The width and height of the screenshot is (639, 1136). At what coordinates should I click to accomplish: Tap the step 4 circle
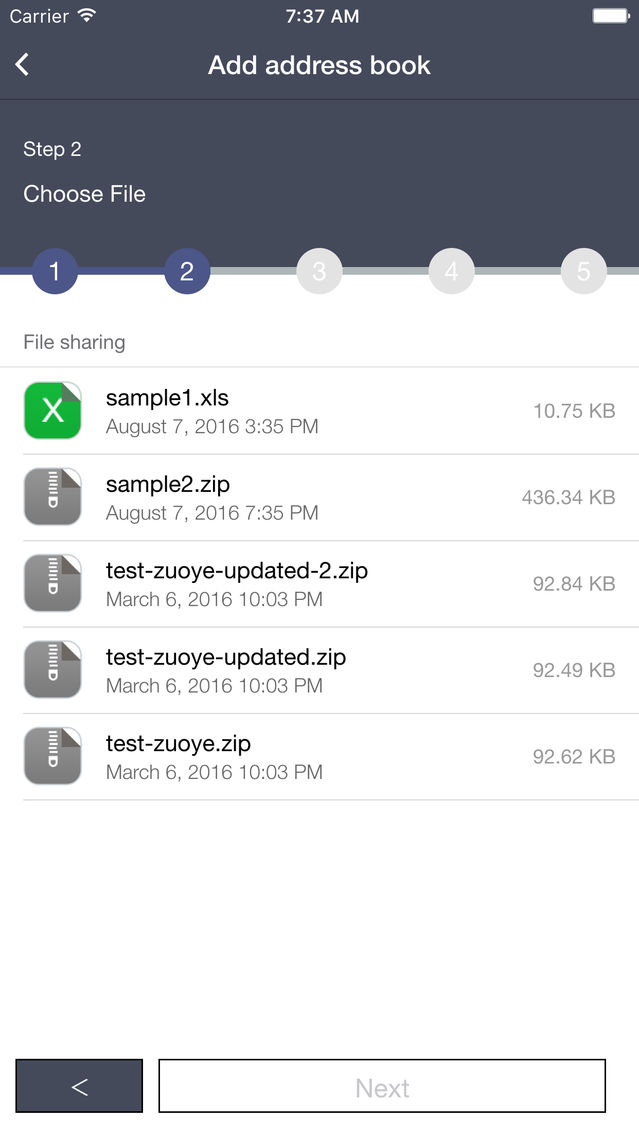pos(451,271)
